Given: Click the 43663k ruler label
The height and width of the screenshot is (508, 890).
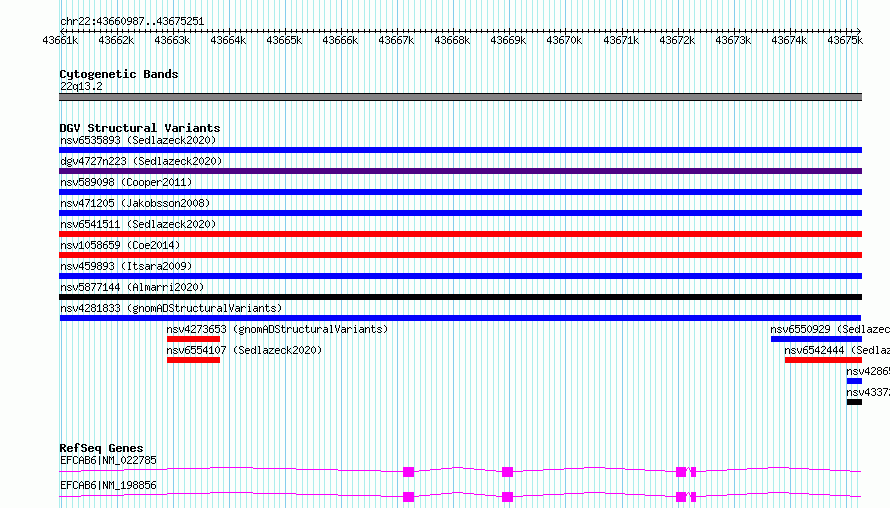Looking at the screenshot, I should [172, 40].
